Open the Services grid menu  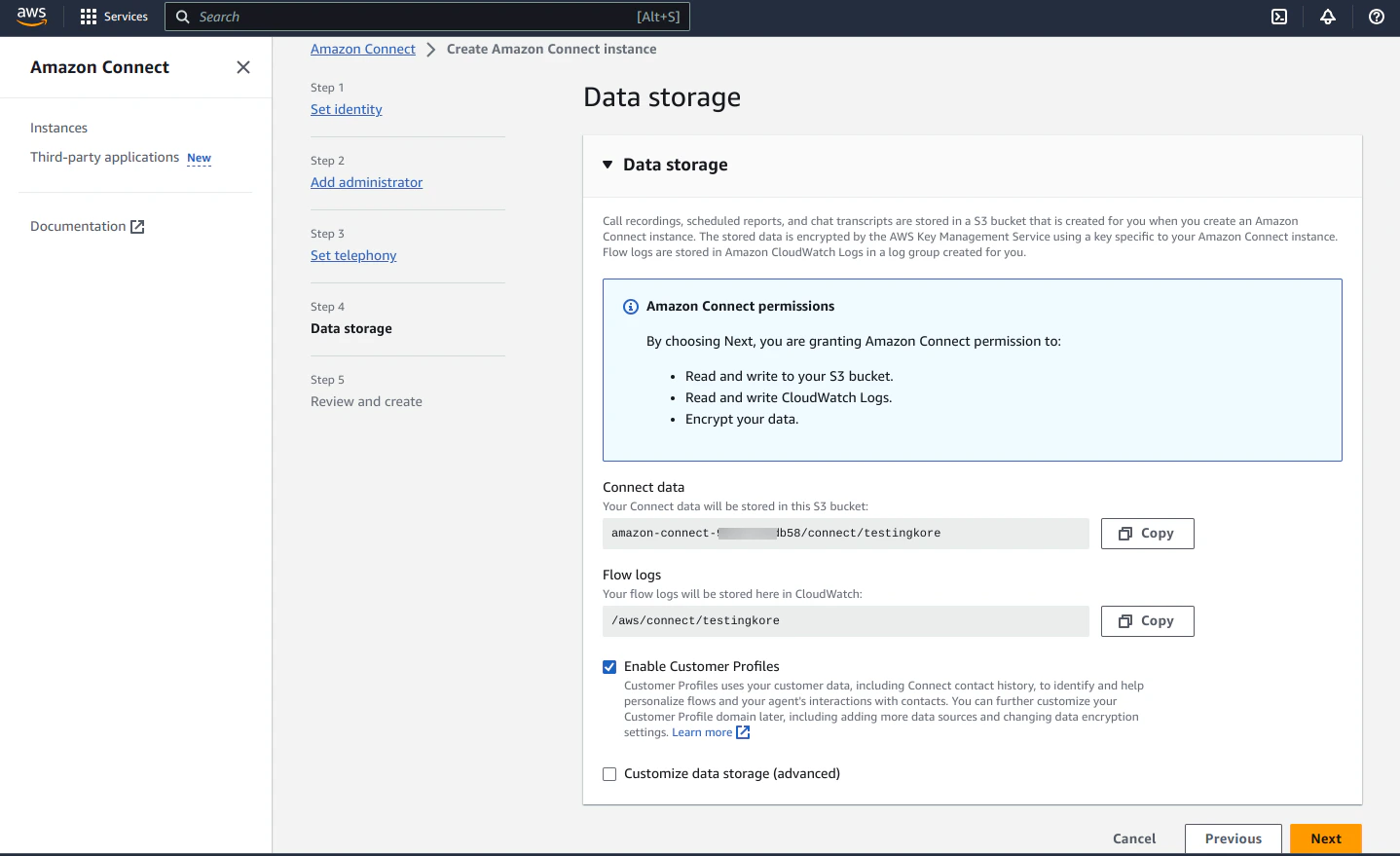click(113, 17)
